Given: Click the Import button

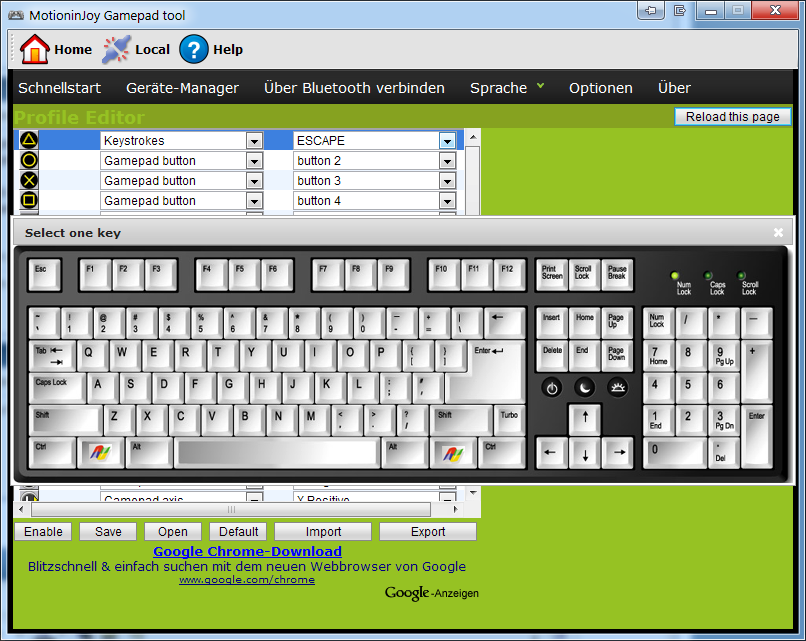Looking at the screenshot, I should (x=323, y=532).
